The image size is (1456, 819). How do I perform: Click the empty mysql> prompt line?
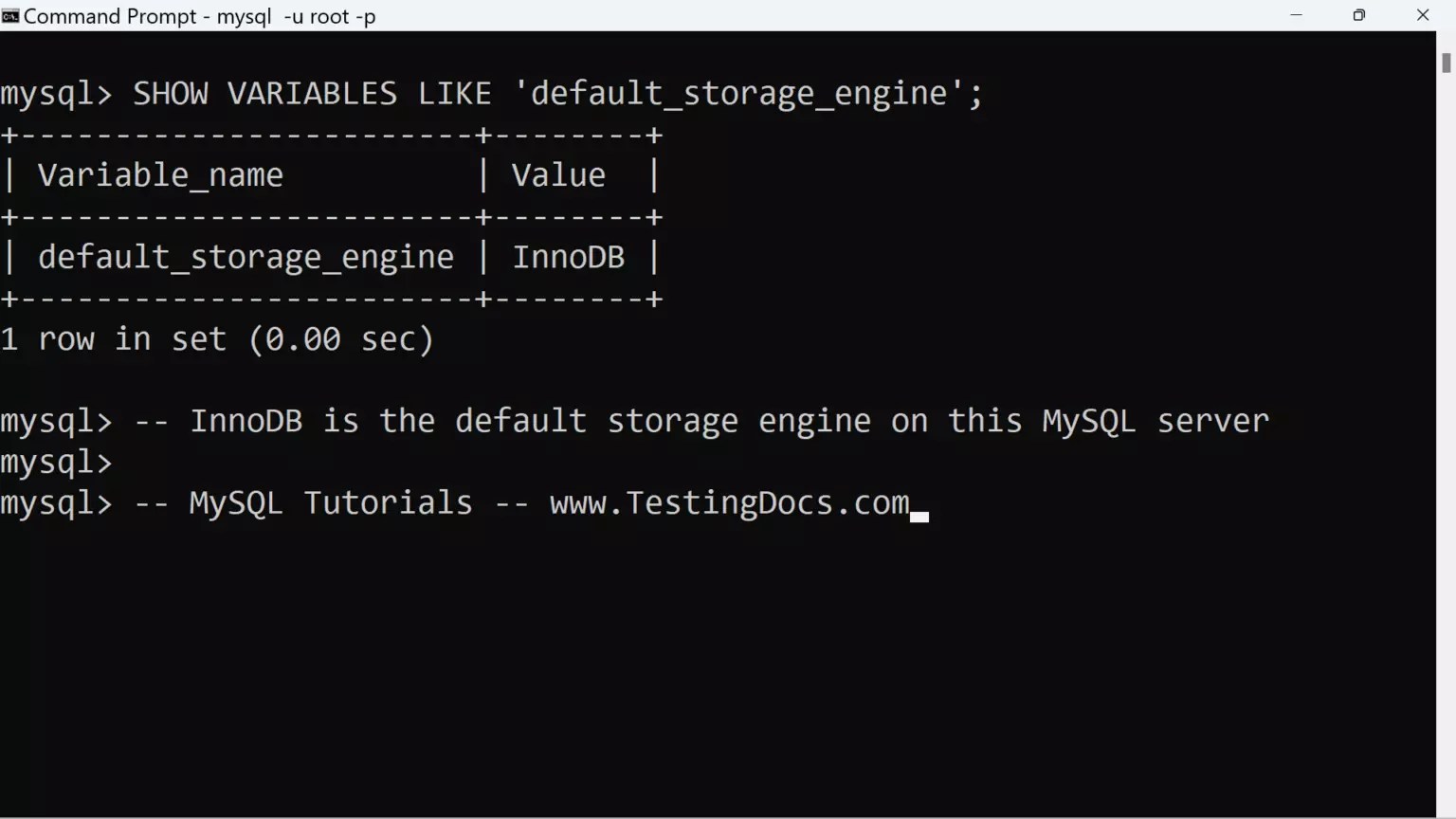[55, 462]
